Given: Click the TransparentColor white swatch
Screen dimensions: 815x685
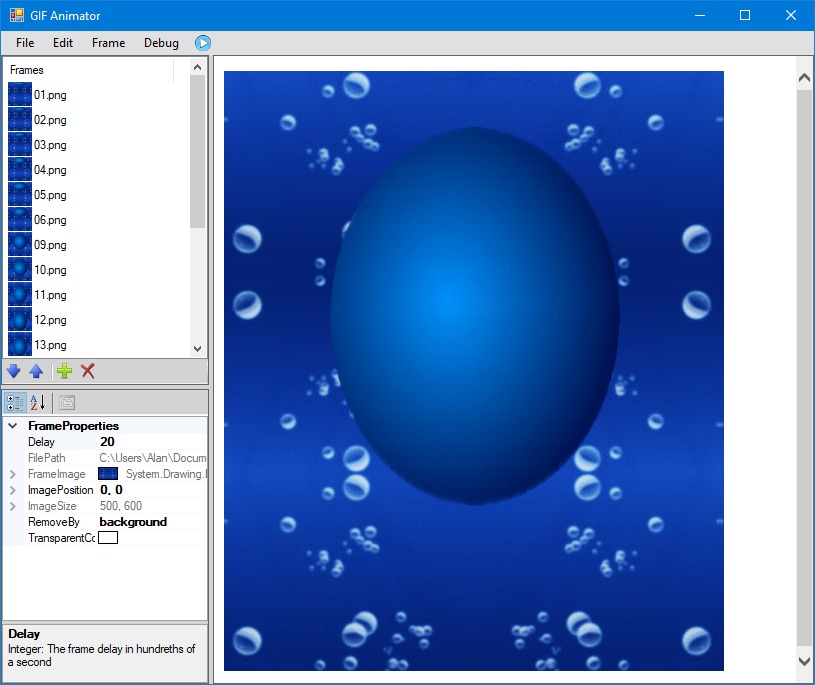Looking at the screenshot, I should [x=108, y=538].
